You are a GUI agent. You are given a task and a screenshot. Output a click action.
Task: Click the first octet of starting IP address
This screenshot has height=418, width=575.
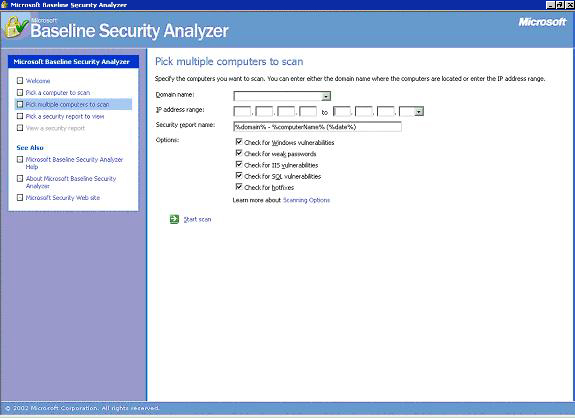[x=242, y=111]
